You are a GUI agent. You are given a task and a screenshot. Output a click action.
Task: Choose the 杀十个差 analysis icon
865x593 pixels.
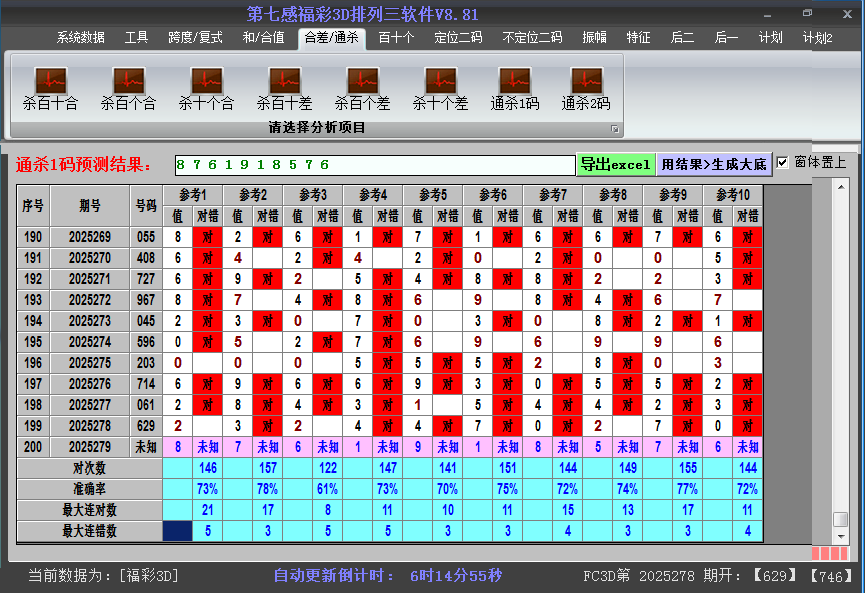pos(440,88)
